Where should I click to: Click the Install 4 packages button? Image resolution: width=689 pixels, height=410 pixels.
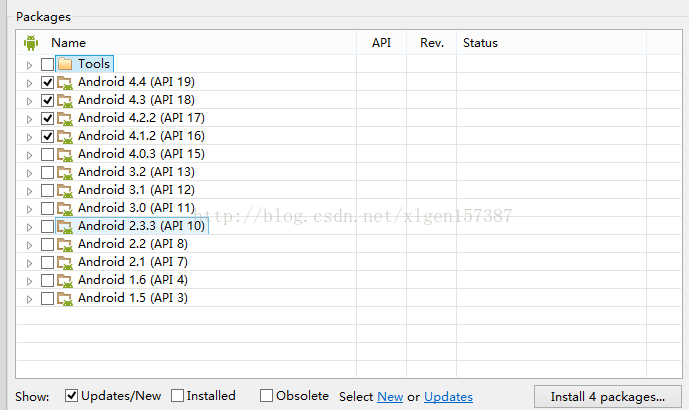608,397
